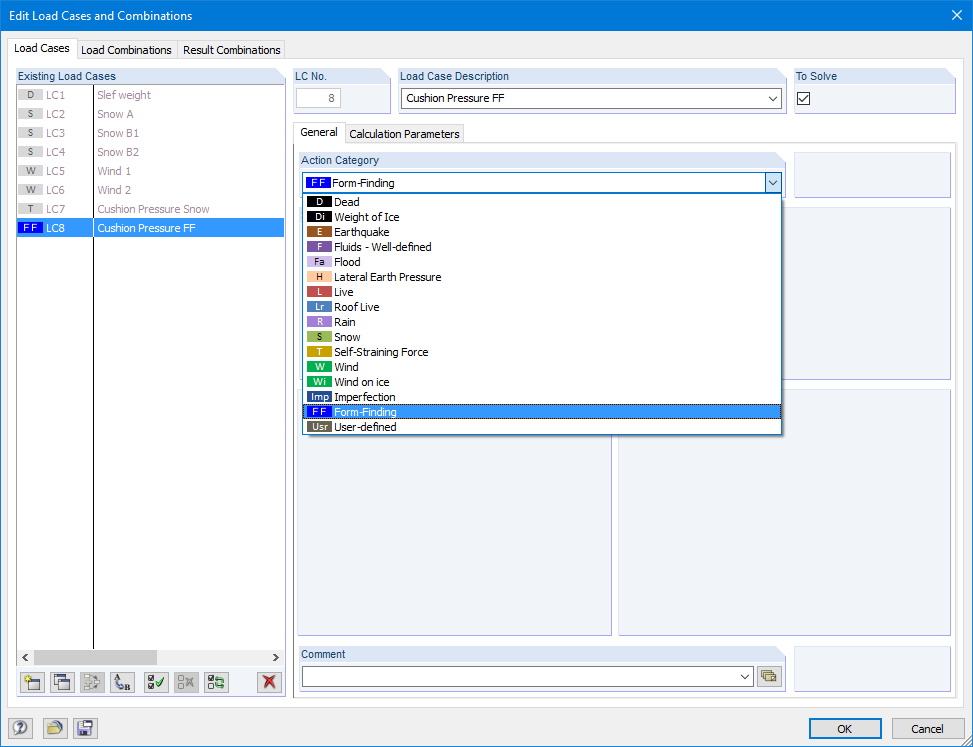Select the Snow A load case
Viewport: 973px width, 747px height.
click(151, 114)
